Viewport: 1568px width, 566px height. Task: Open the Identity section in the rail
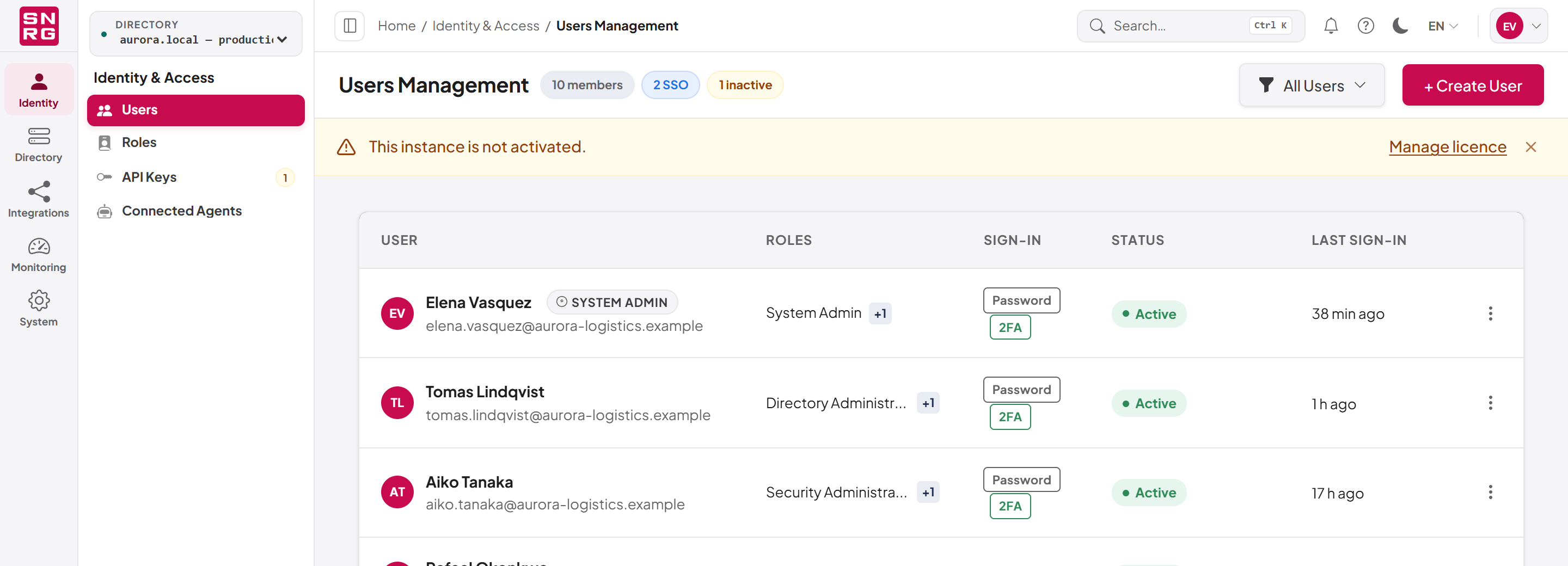pos(38,89)
